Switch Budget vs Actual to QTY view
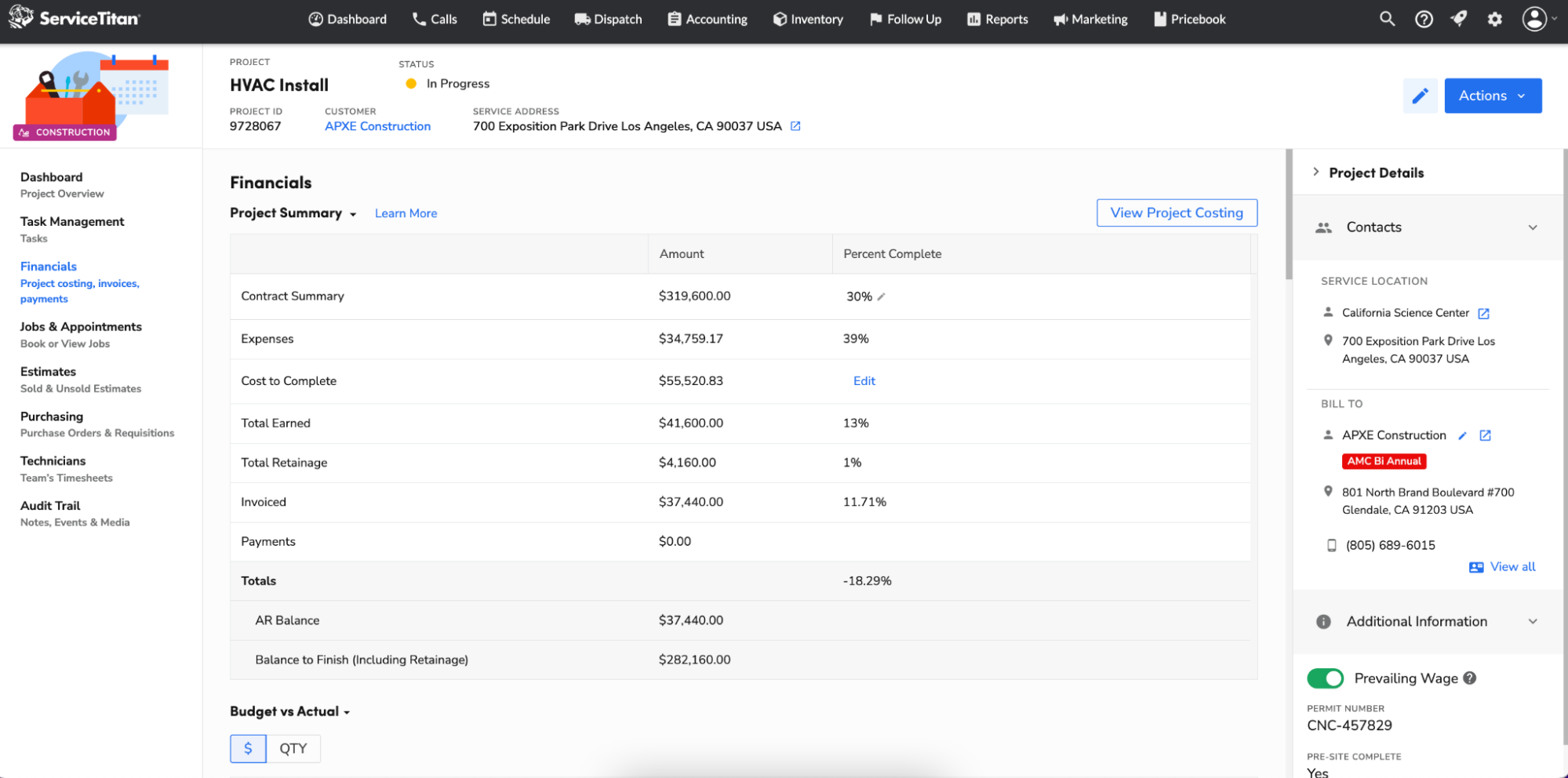1568x778 pixels. tap(293, 748)
